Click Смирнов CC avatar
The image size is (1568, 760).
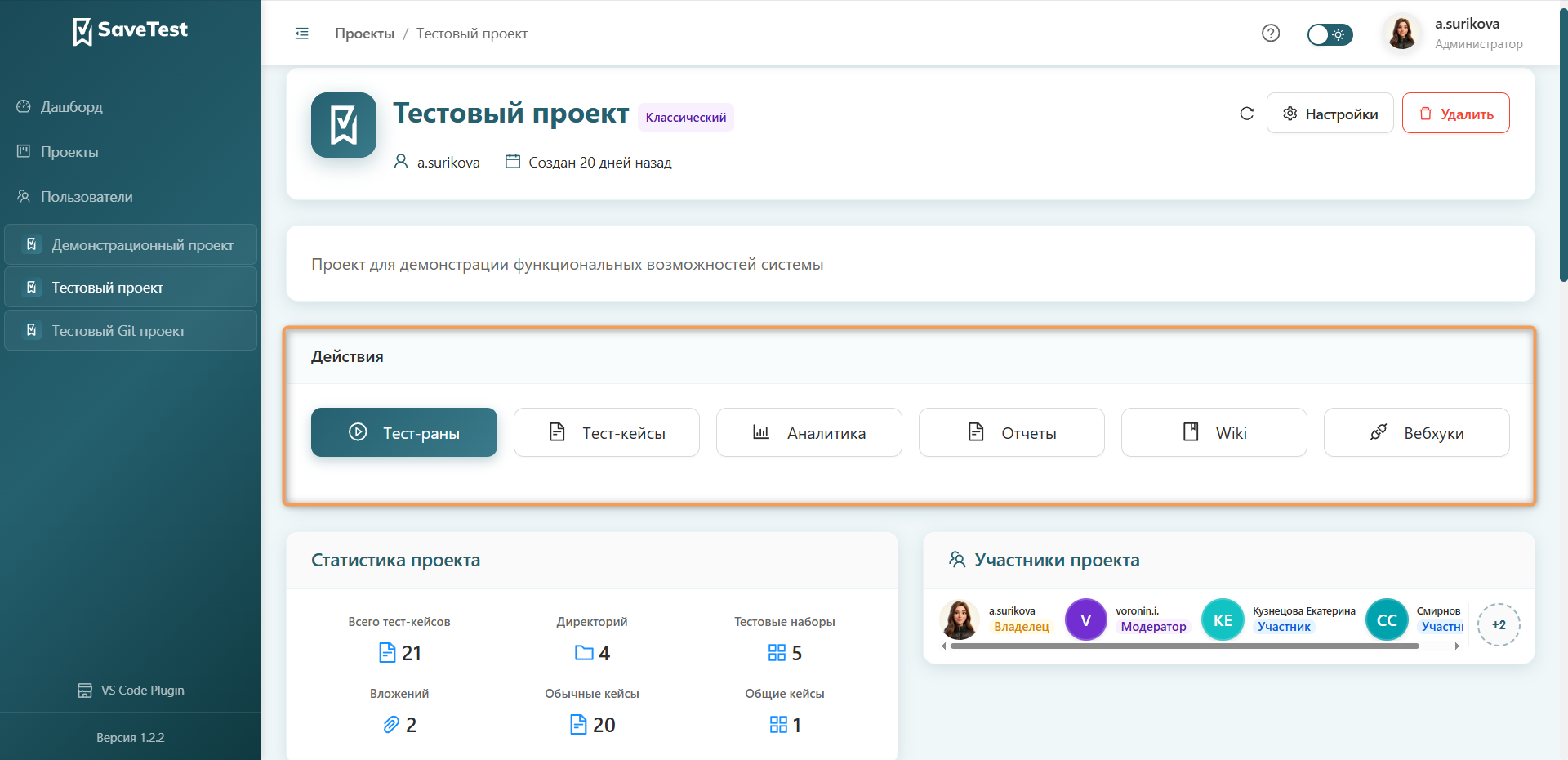(1387, 619)
